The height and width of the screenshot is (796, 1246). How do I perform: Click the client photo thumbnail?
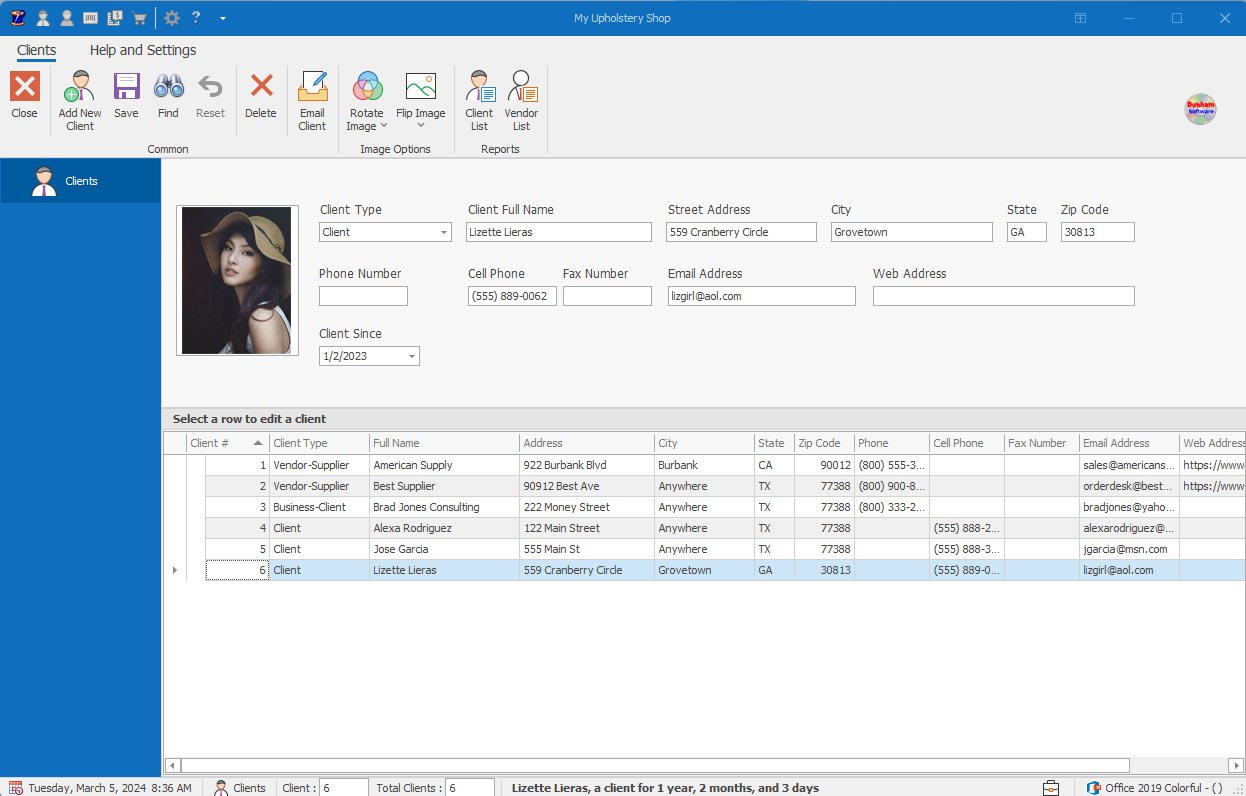237,281
